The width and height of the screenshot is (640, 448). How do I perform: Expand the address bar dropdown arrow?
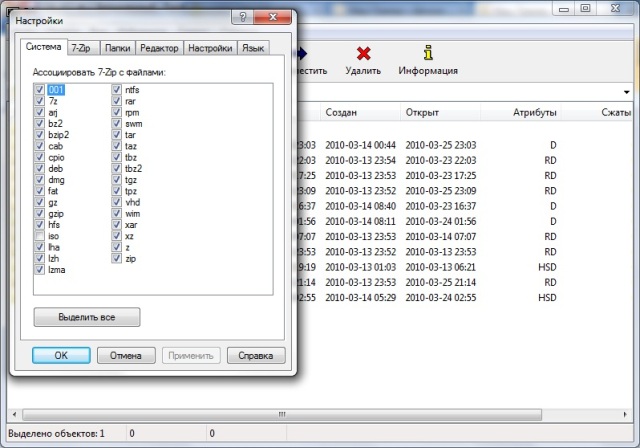click(x=627, y=92)
